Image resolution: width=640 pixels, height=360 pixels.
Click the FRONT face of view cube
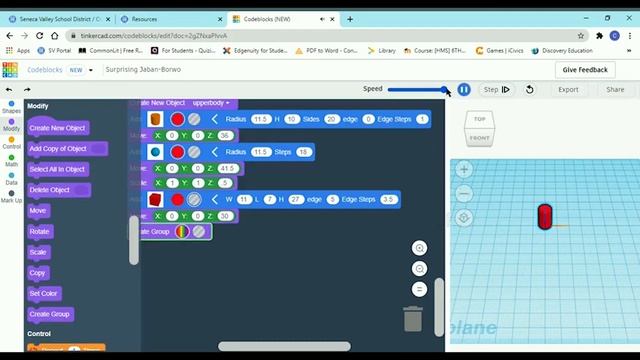[479, 138]
